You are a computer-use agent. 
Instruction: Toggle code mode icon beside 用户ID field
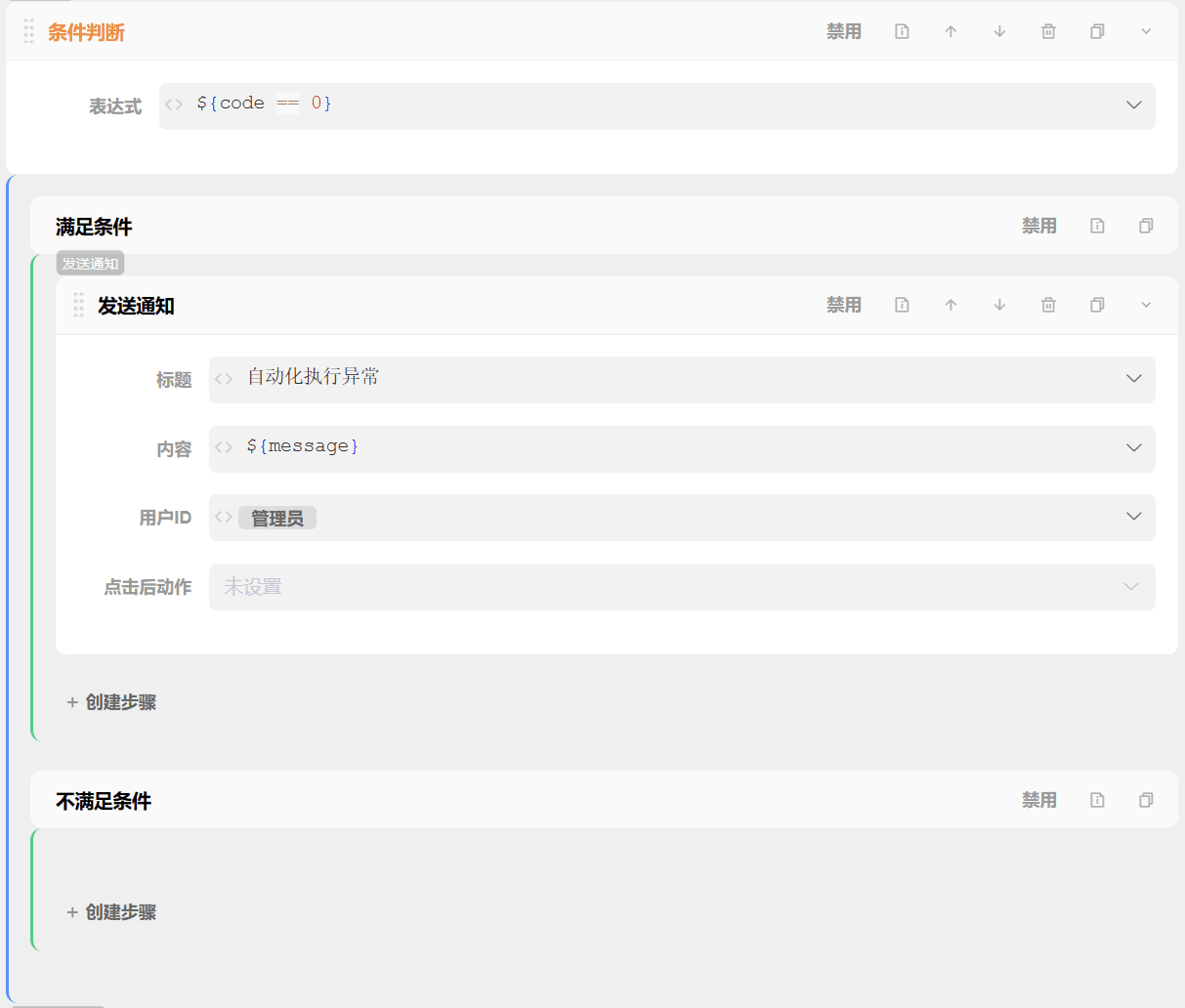coord(224,517)
